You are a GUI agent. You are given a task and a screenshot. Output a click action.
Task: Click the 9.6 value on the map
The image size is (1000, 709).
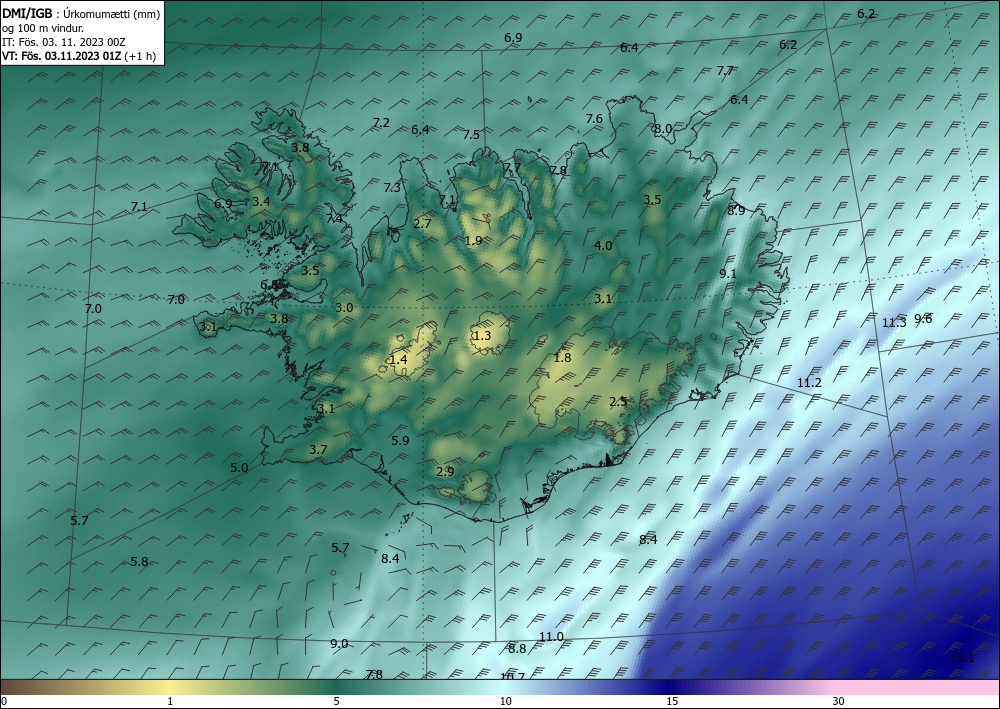pos(923,319)
